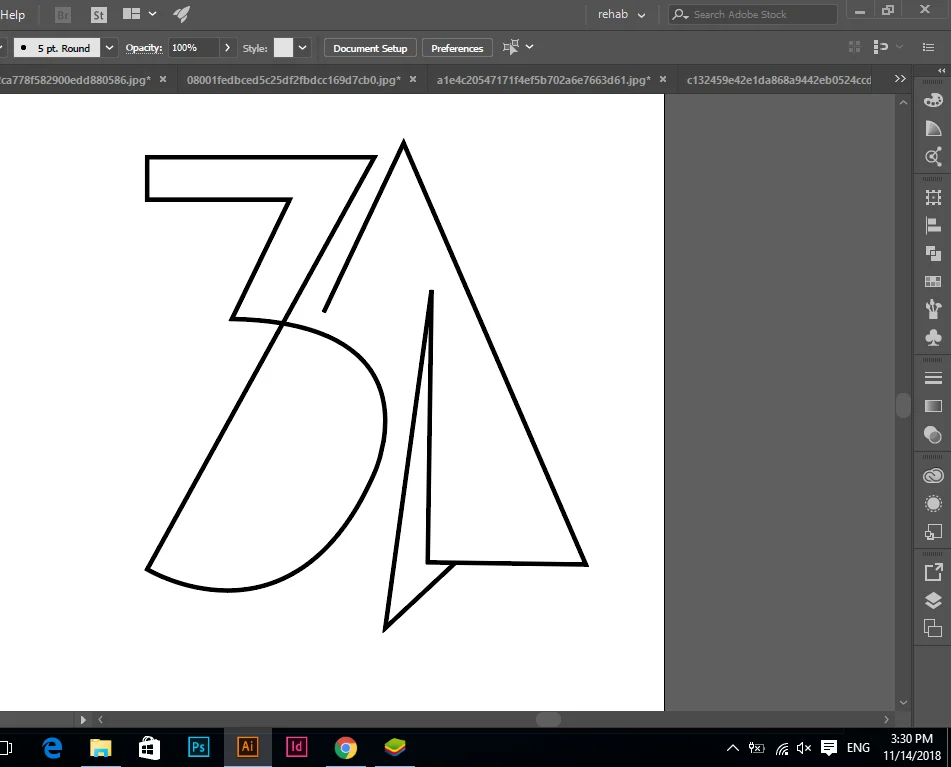The width and height of the screenshot is (951, 767).
Task: Open File Explorer from the taskbar
Action: click(x=101, y=748)
